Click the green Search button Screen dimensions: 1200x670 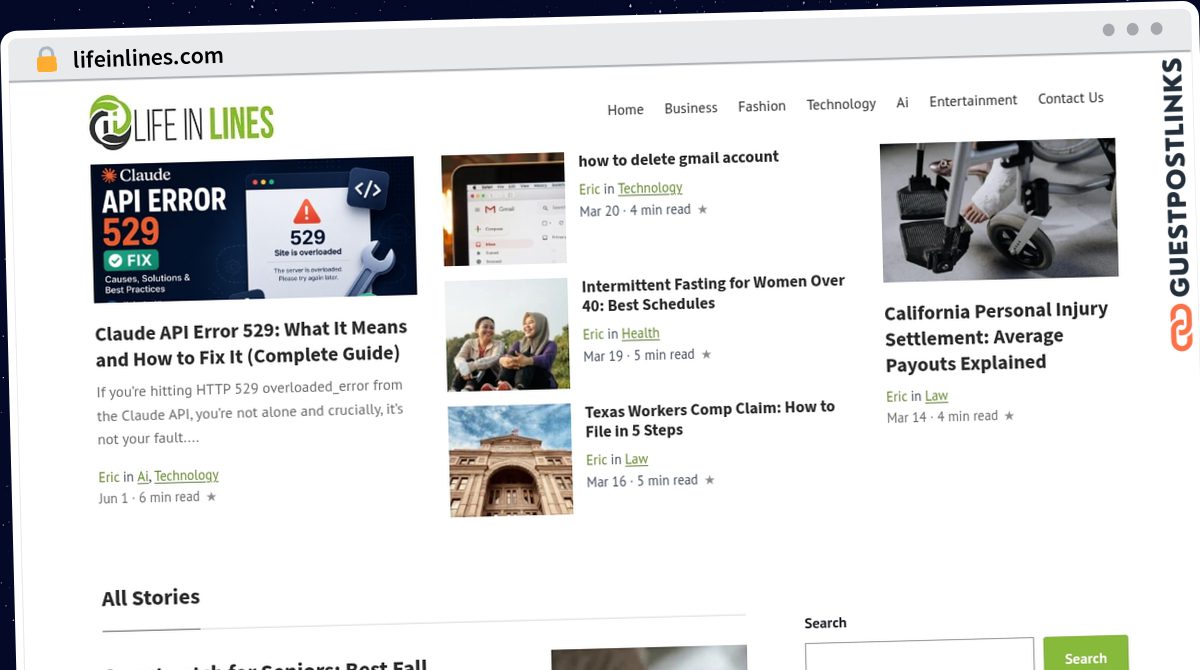pyautogui.click(x=1086, y=653)
